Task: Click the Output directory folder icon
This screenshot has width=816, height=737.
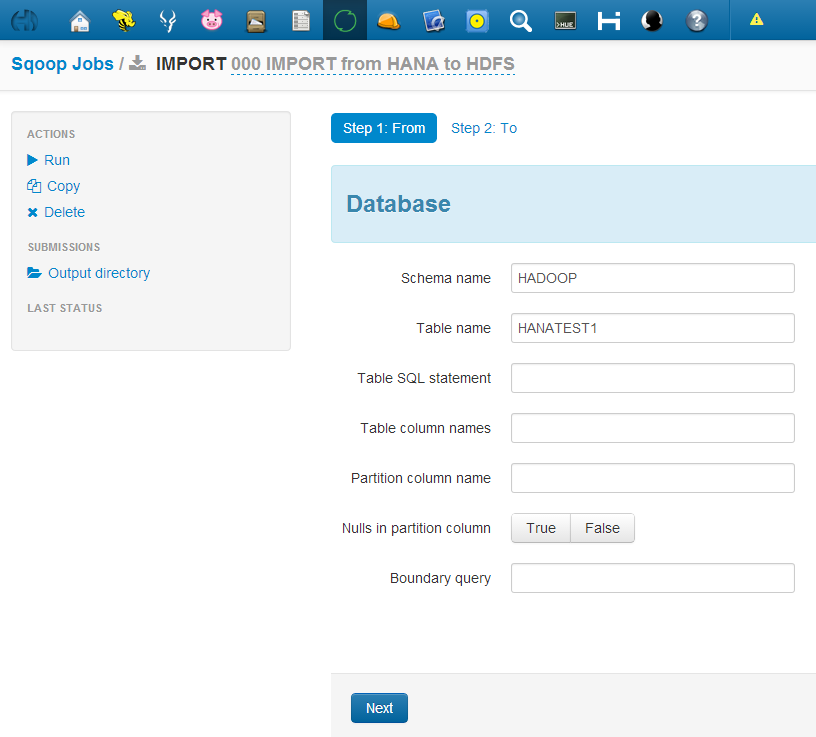Action: coord(34,273)
